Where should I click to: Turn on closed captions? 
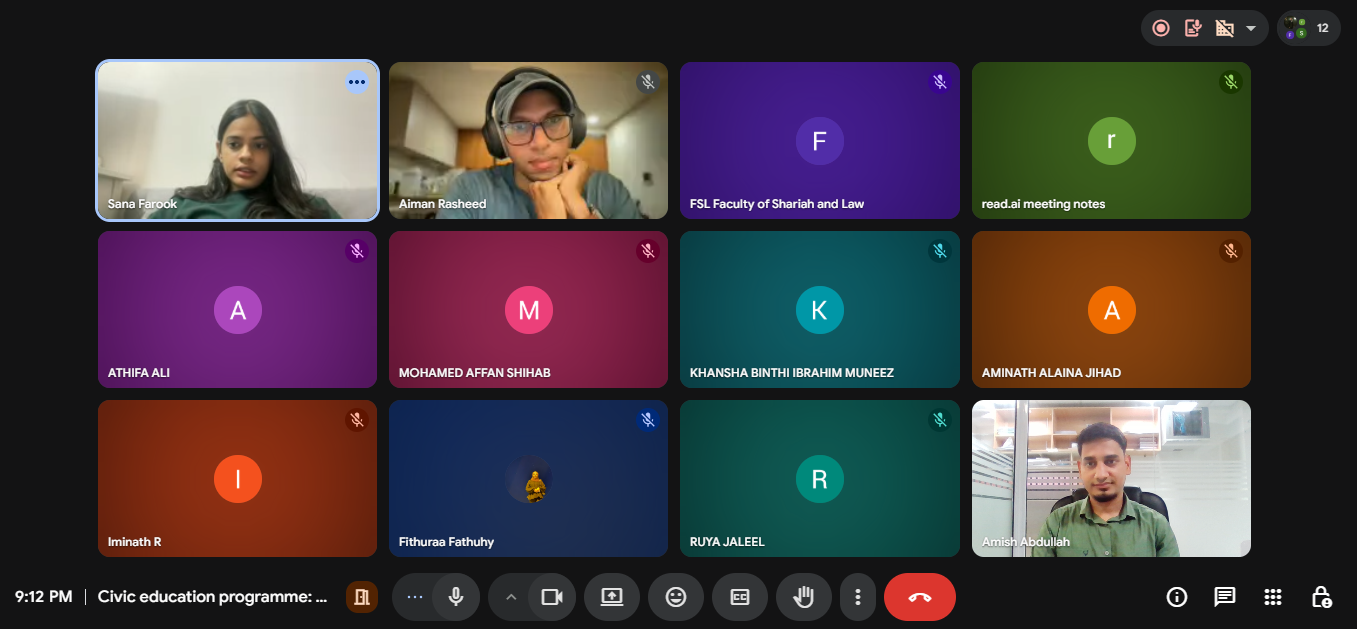coord(740,597)
